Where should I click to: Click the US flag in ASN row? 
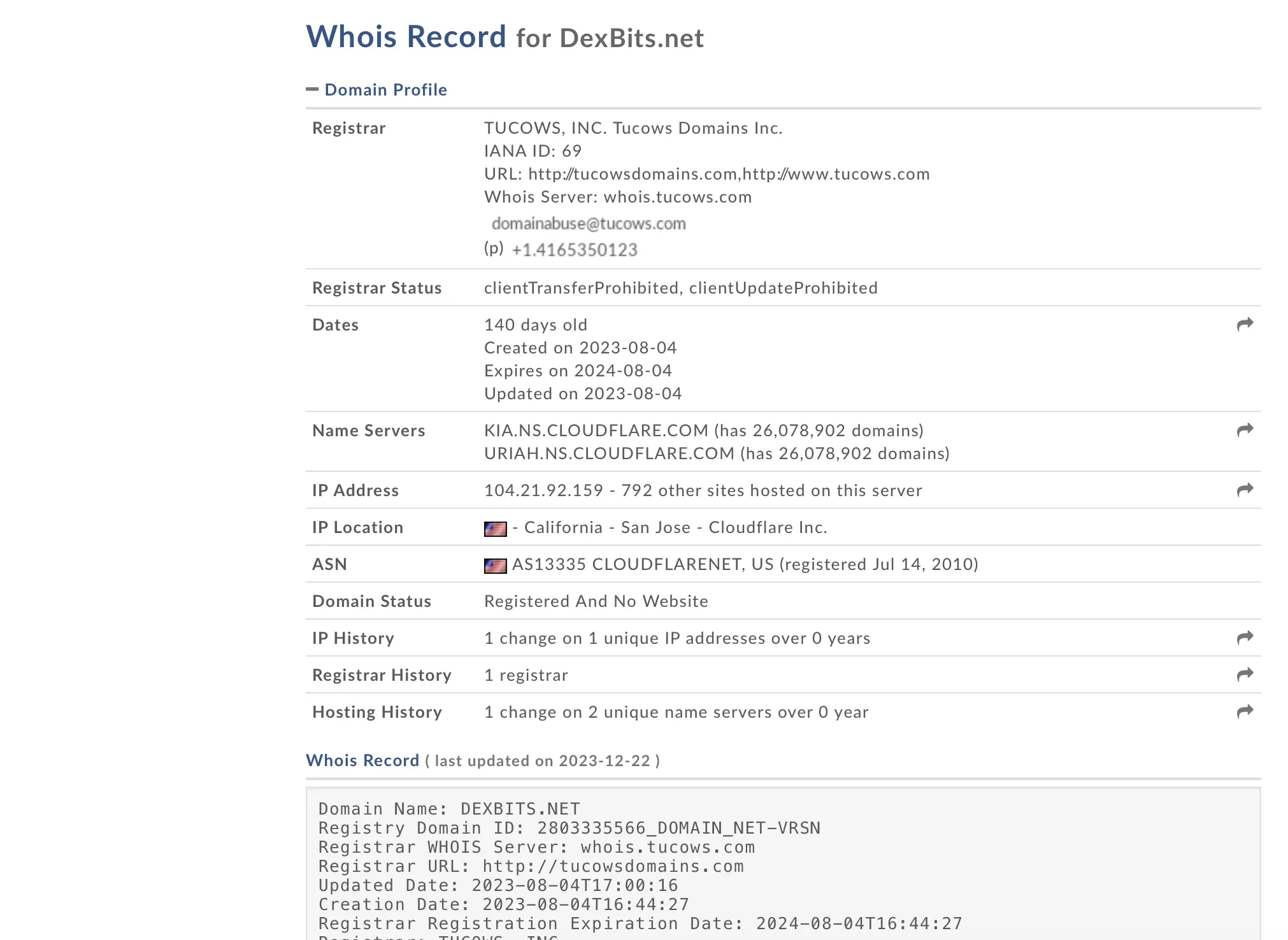click(x=495, y=566)
